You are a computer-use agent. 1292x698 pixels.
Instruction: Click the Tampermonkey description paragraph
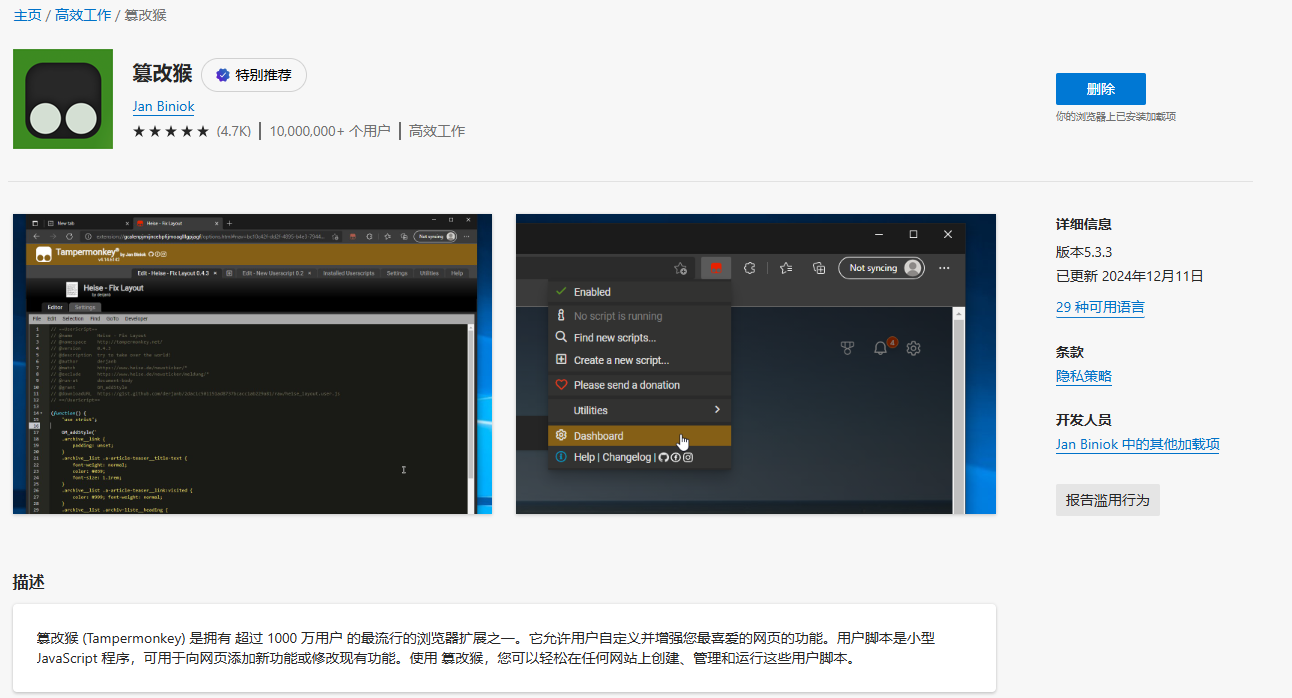click(x=486, y=648)
